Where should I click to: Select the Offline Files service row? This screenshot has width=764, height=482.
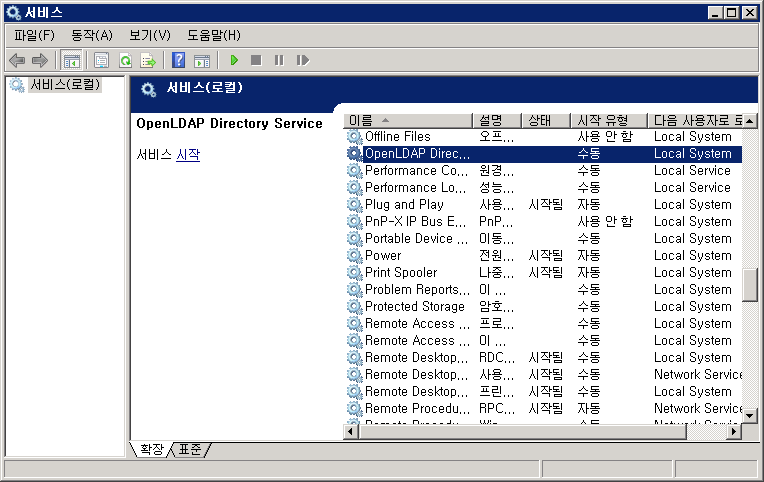point(543,136)
